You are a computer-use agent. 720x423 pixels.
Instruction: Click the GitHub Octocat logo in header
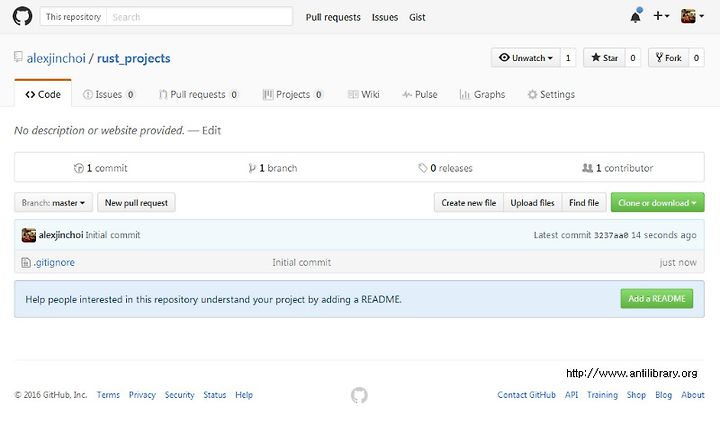pyautogui.click(x=22, y=17)
